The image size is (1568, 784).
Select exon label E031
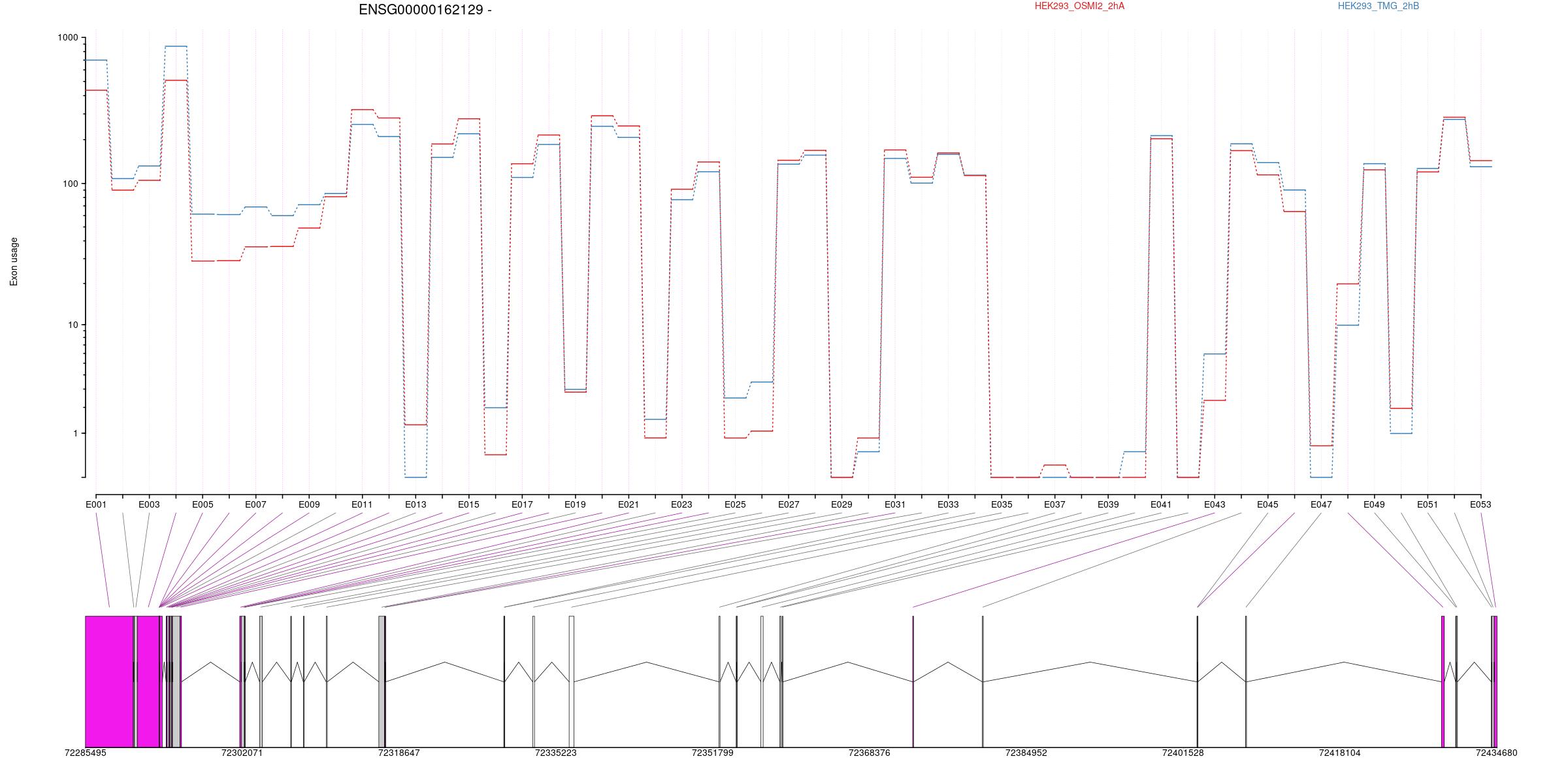pyautogui.click(x=895, y=504)
